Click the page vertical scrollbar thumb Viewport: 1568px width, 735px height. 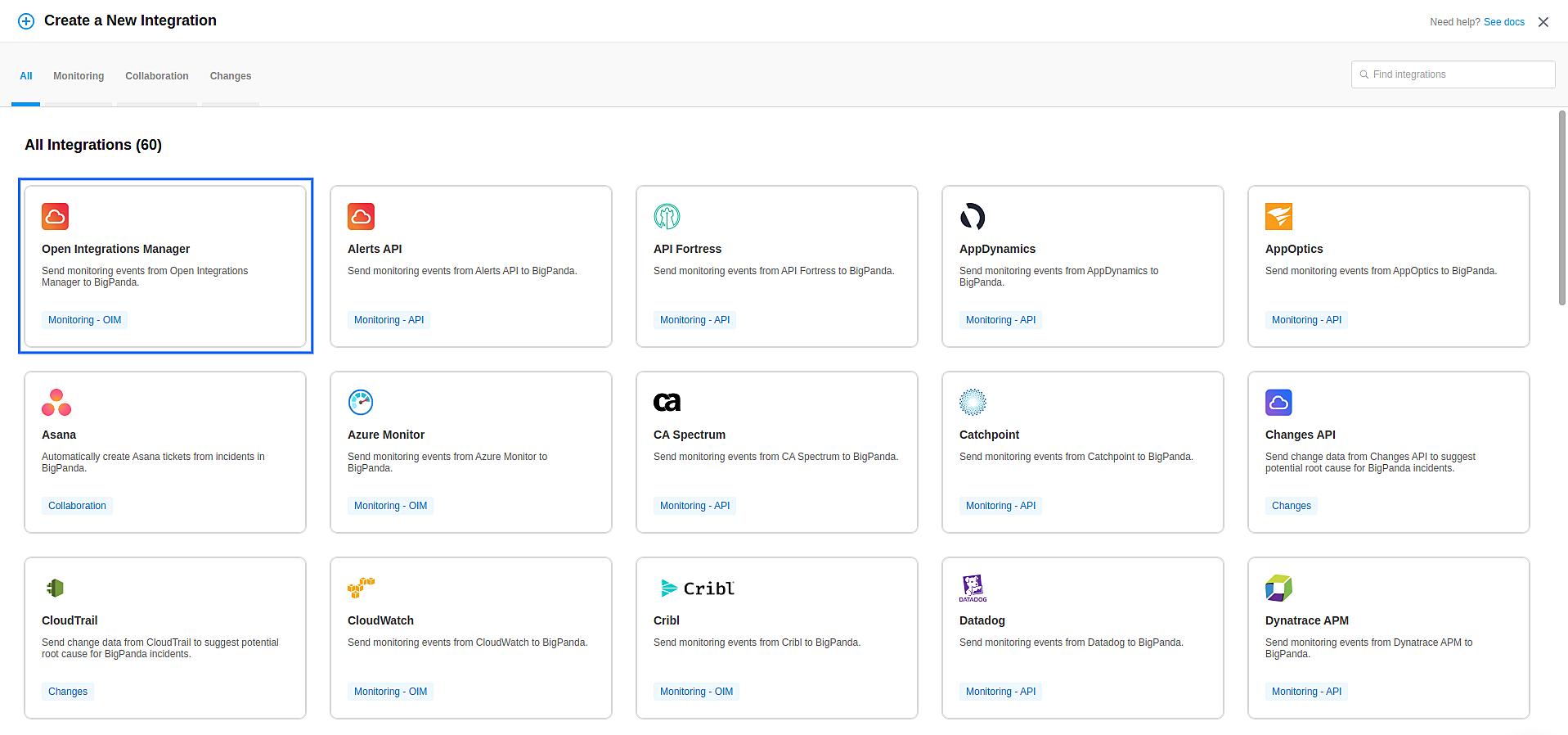click(1562, 208)
